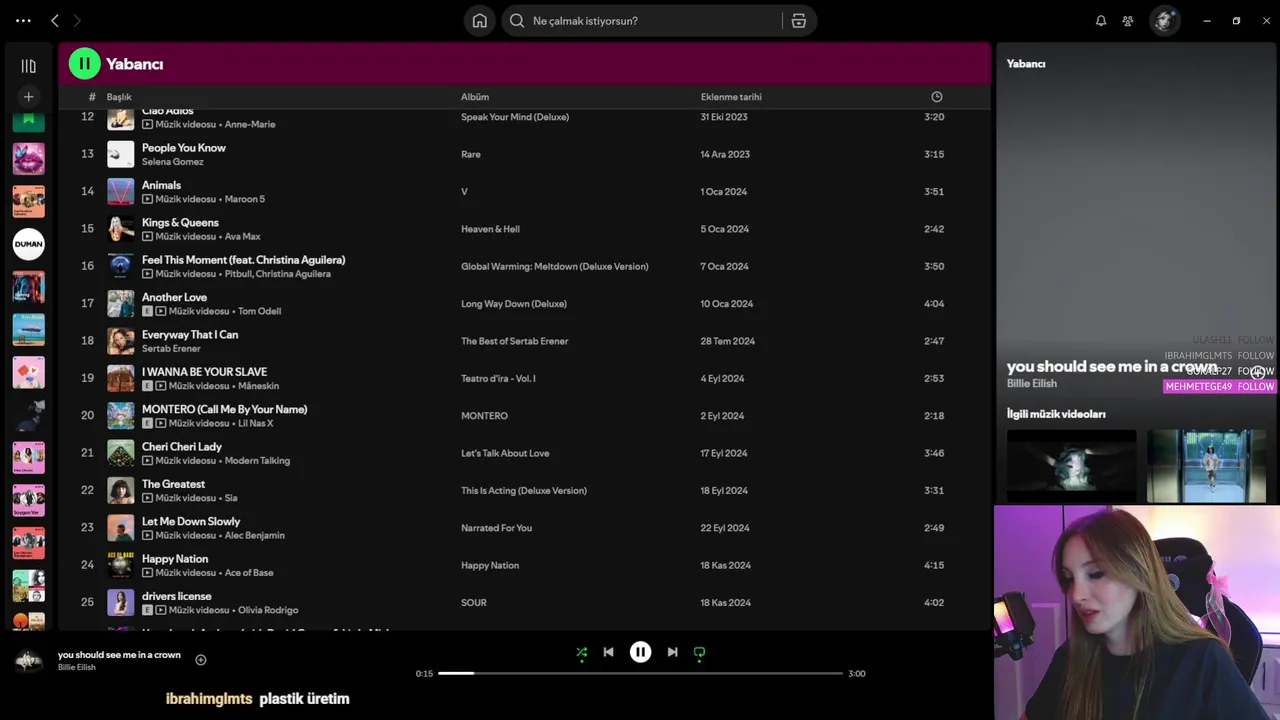Pause the Yabancı playlist with green button

tap(84, 64)
